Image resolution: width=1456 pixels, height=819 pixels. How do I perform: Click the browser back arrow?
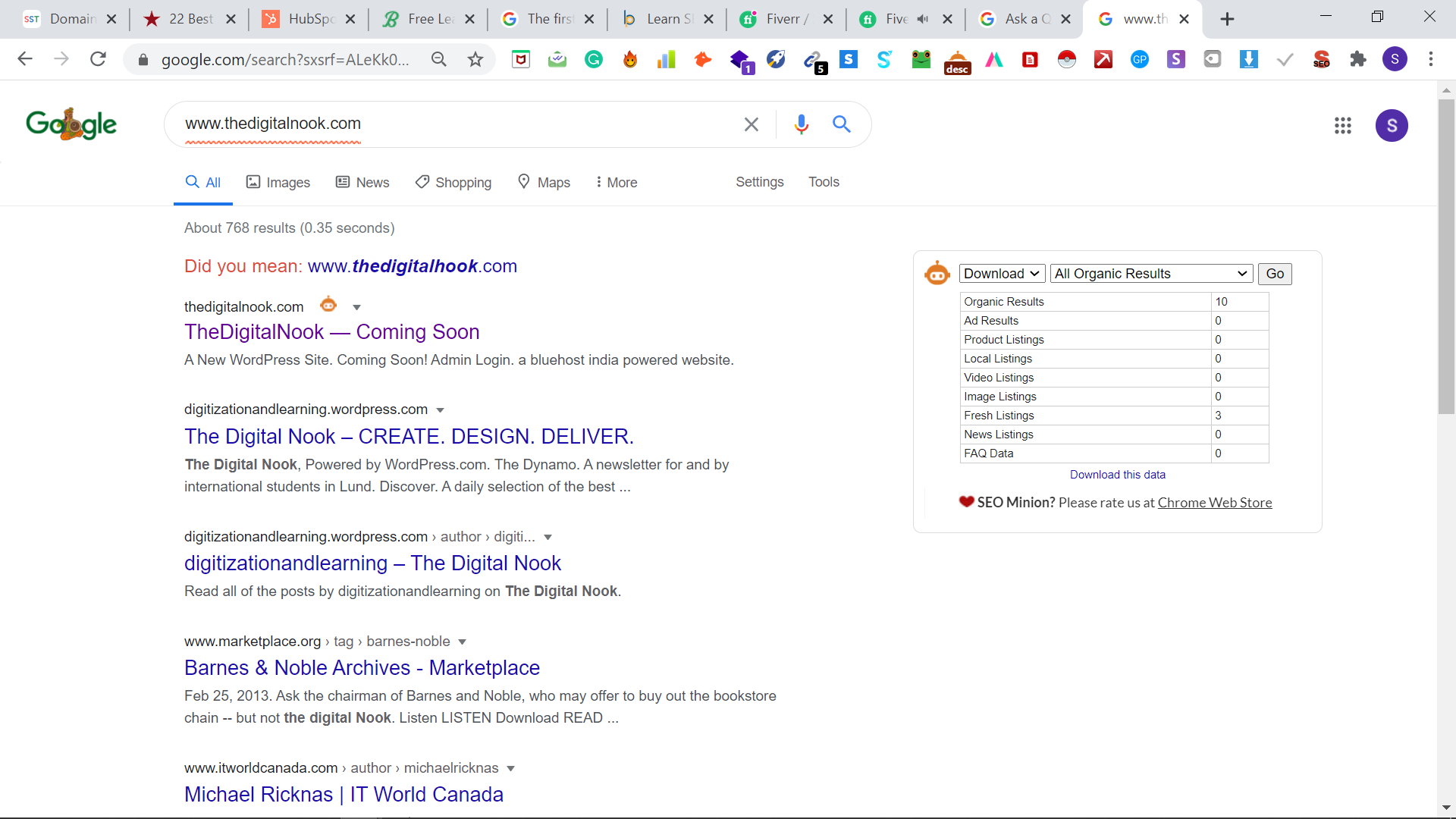25,59
